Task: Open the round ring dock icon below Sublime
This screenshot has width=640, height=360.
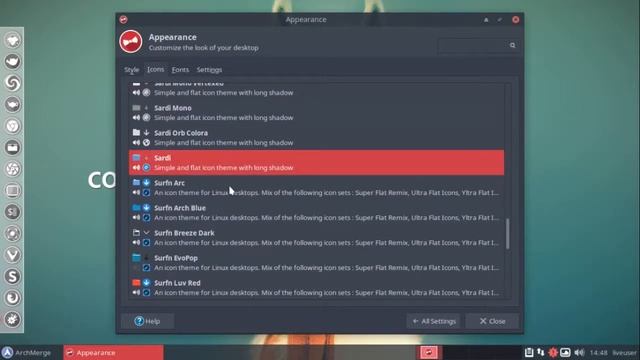Action: (12, 234)
